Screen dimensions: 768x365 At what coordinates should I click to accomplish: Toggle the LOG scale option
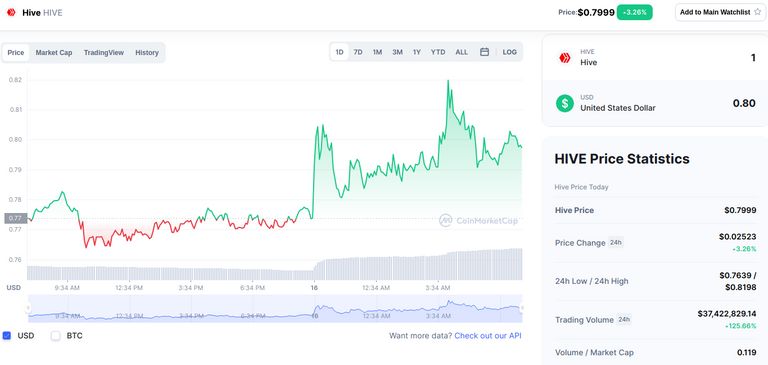click(509, 52)
